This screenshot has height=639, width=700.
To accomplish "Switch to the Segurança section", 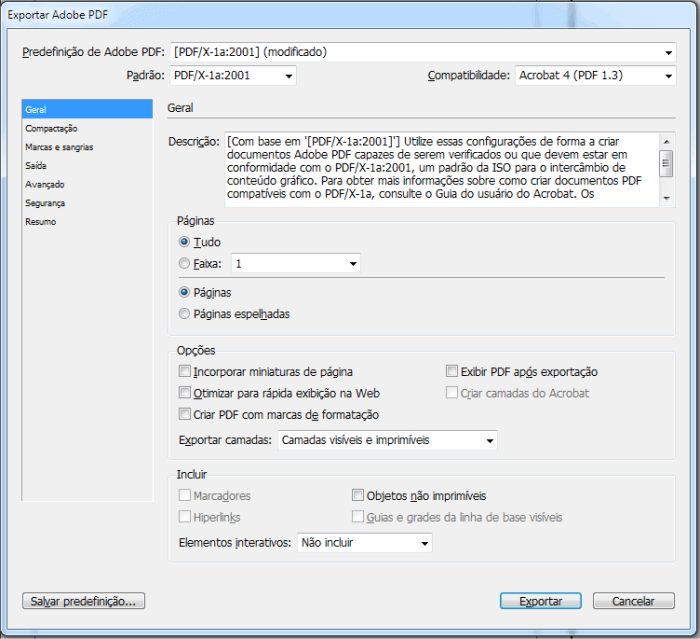I will point(87,203).
